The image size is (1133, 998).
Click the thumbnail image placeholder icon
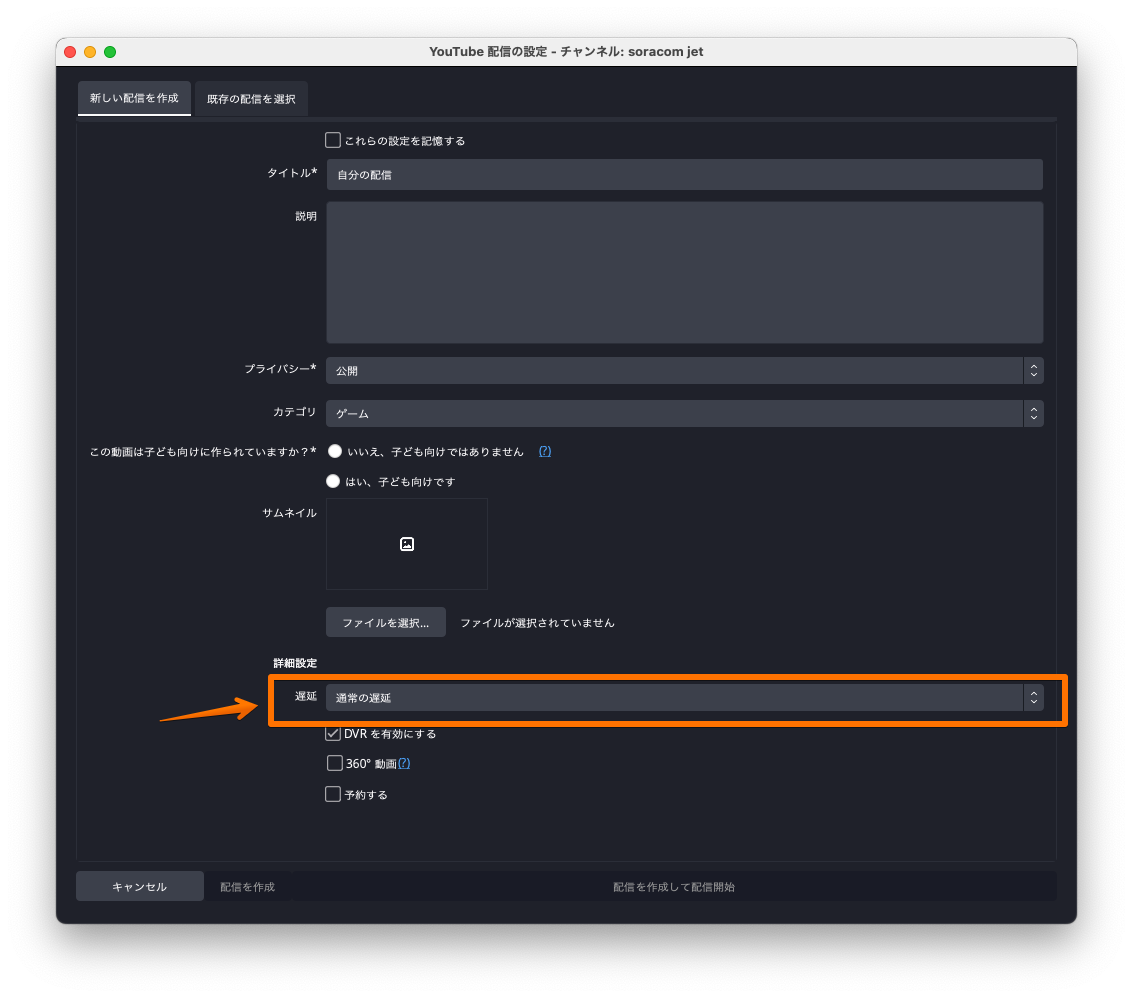(407, 544)
